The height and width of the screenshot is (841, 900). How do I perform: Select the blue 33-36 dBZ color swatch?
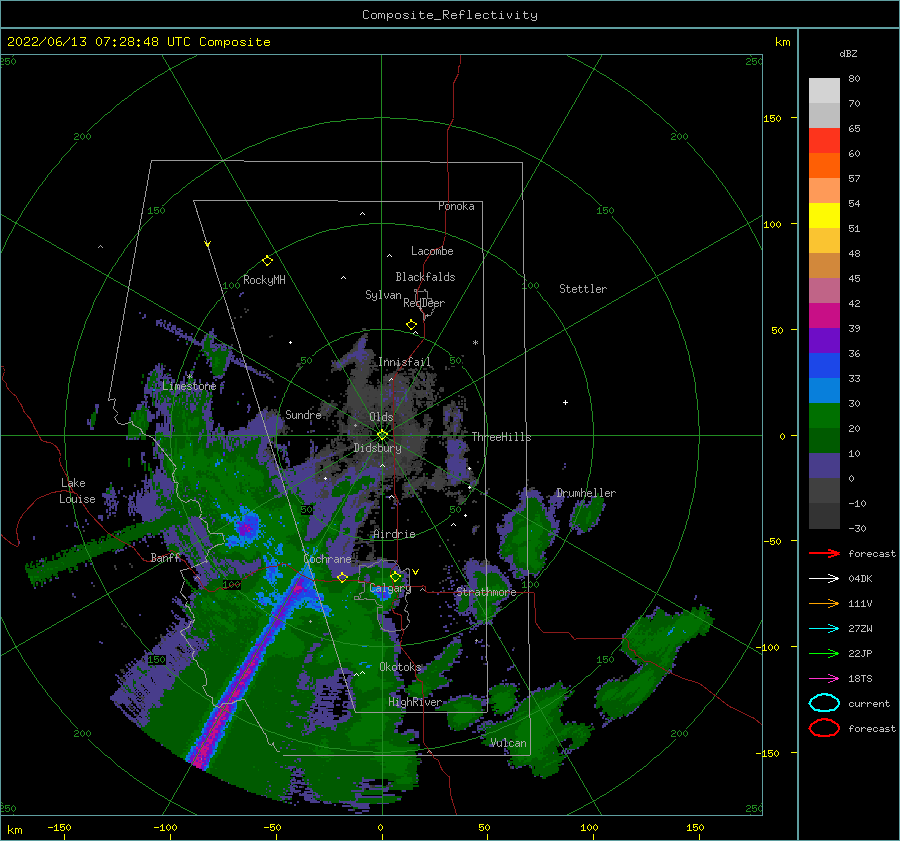pyautogui.click(x=824, y=365)
